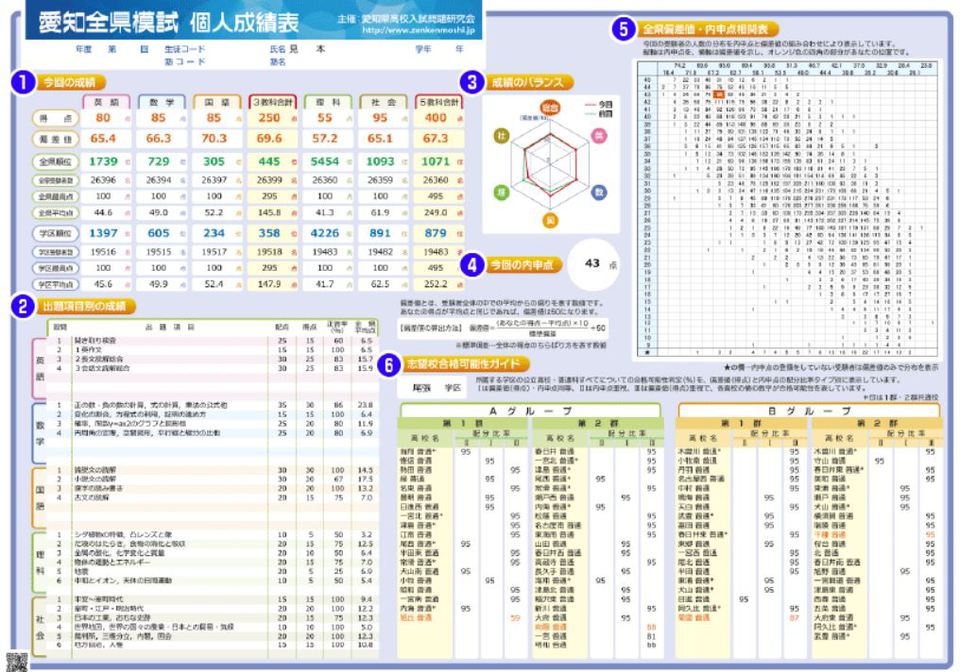Click the 国語 deviation value 70.3

click(x=214, y=139)
